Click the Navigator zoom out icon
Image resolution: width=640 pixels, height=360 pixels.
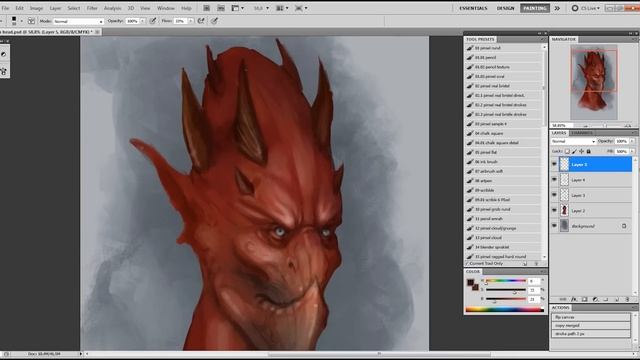[x=586, y=126]
